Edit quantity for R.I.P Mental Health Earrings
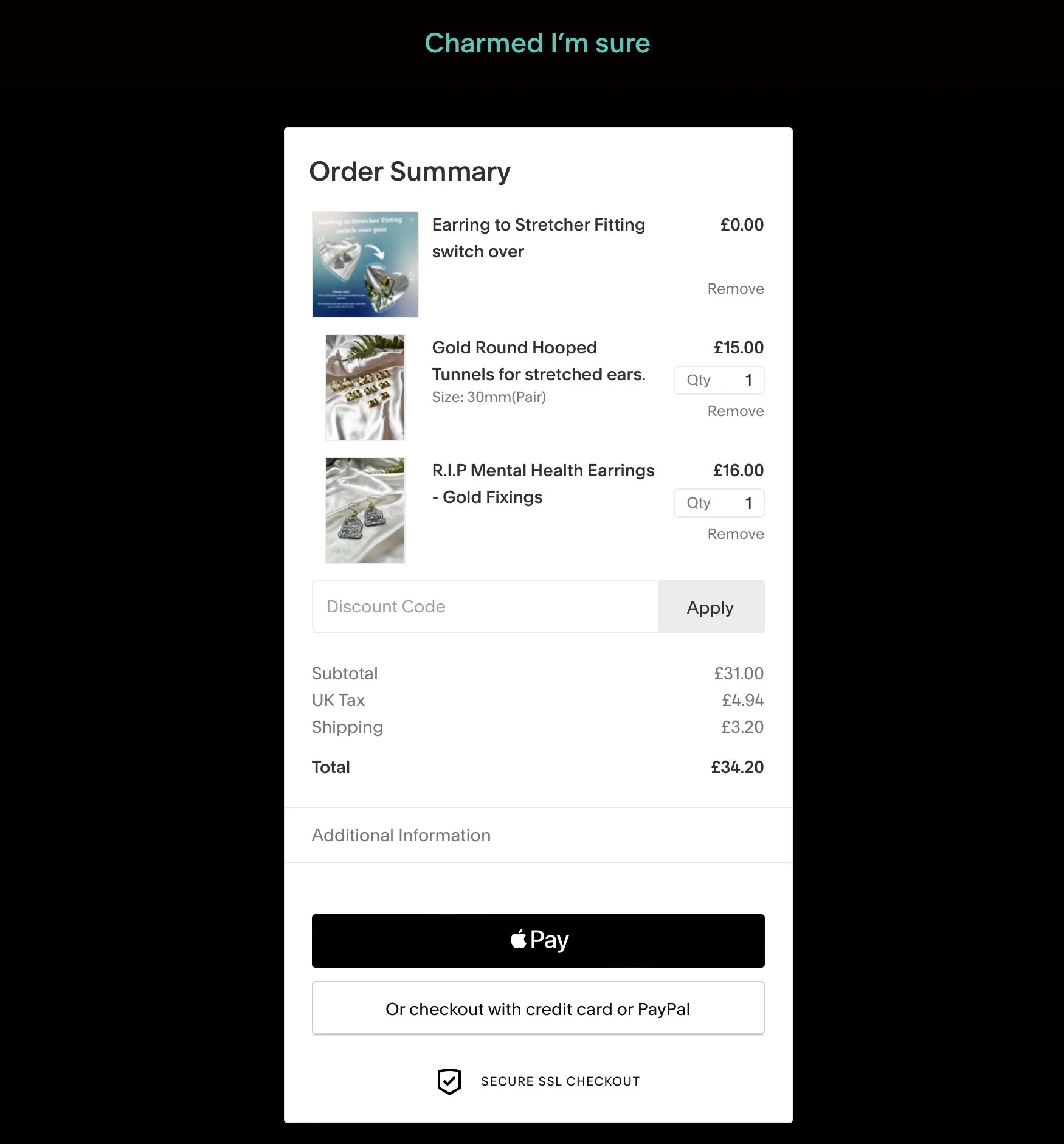 719,503
